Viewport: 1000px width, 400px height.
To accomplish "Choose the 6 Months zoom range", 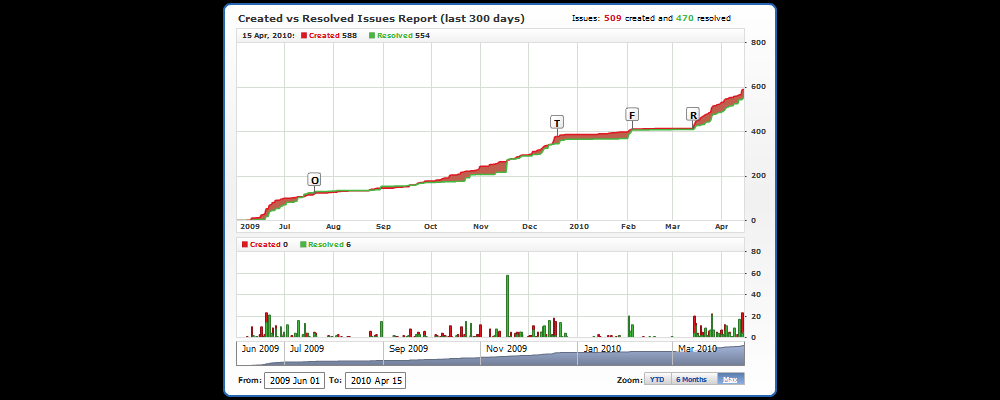I will [693, 380].
